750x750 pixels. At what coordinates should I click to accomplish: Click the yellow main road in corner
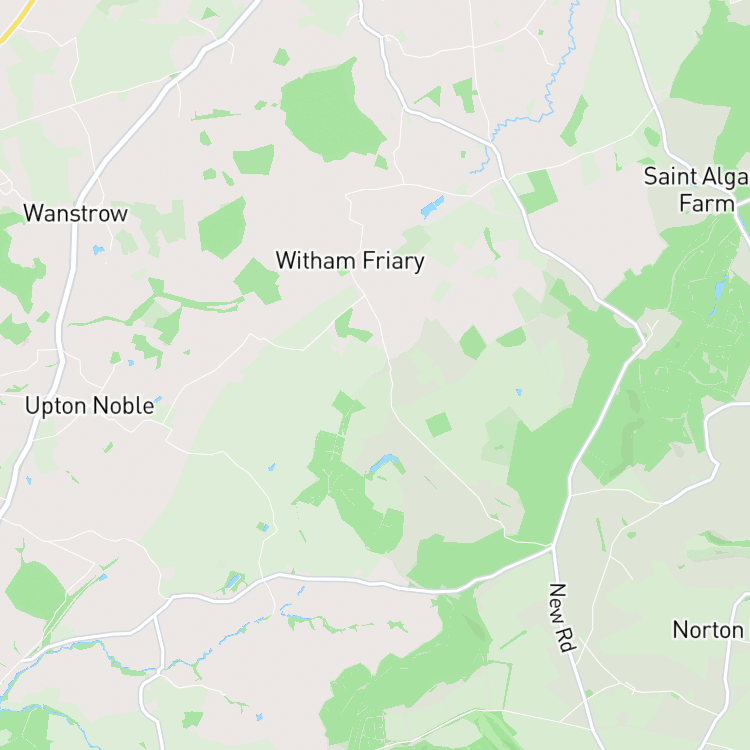[x=16, y=22]
